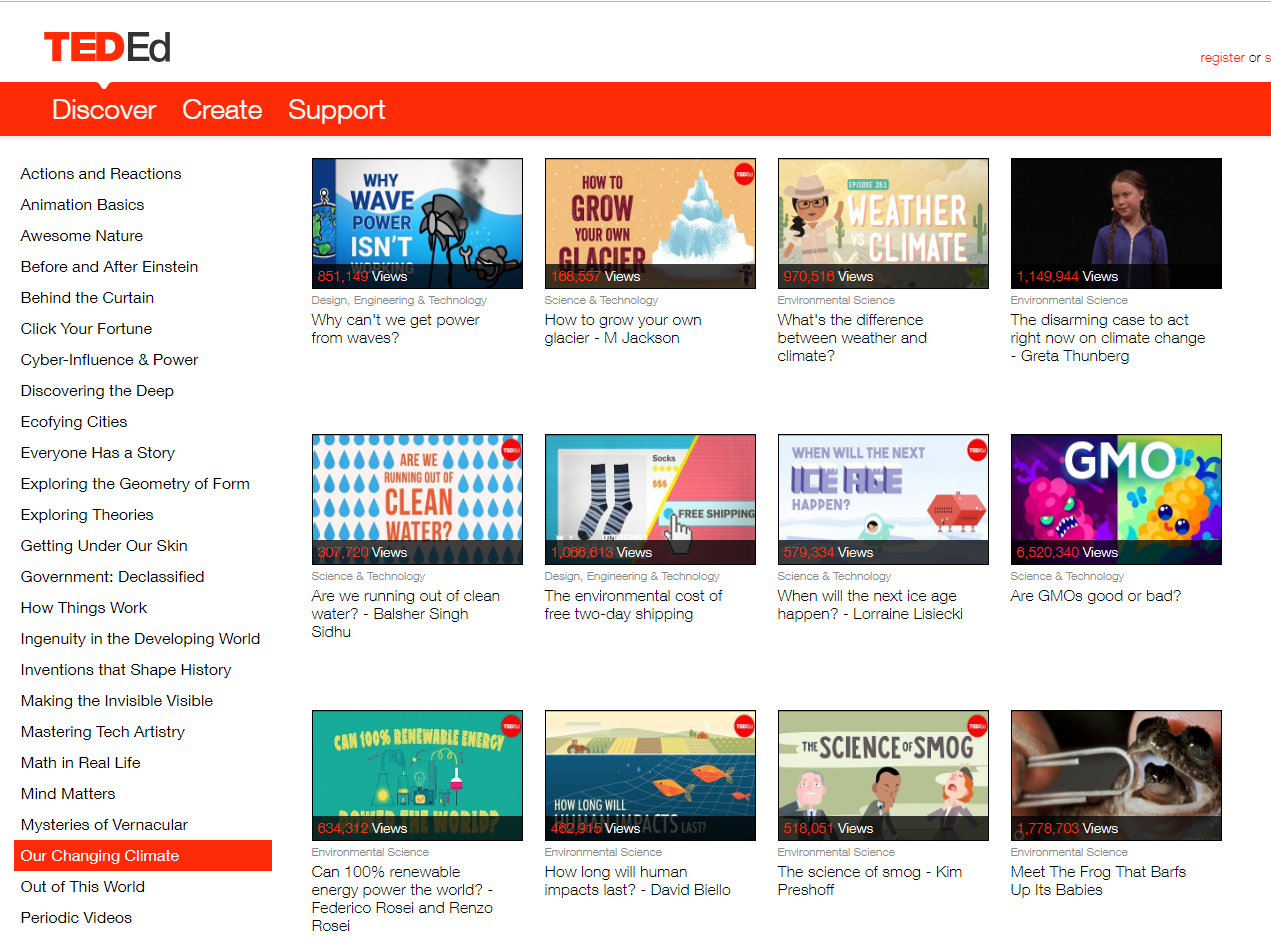Select How Things Work series
This screenshot has height=938, width=1271.
84,608
